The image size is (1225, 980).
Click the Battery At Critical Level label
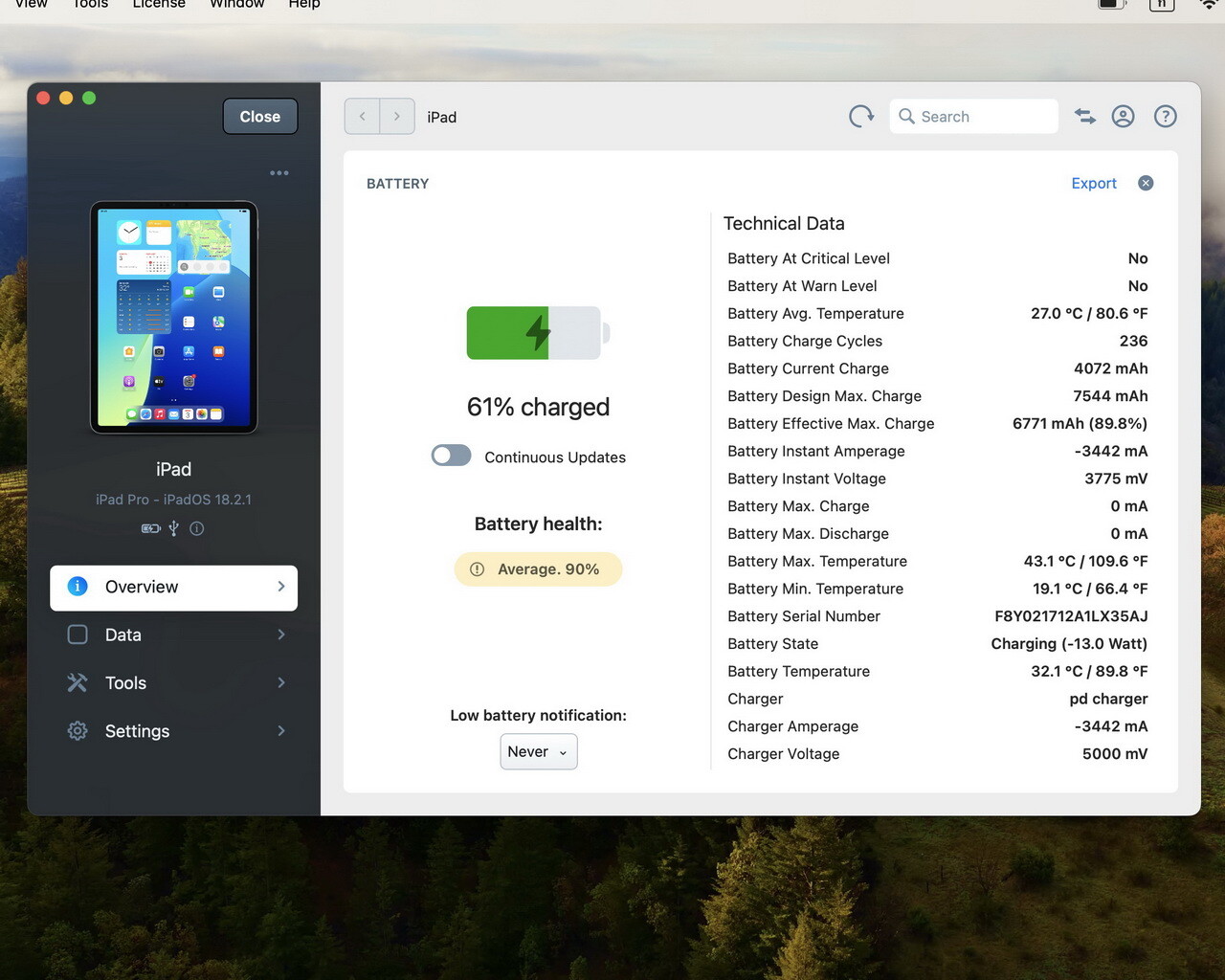[809, 258]
